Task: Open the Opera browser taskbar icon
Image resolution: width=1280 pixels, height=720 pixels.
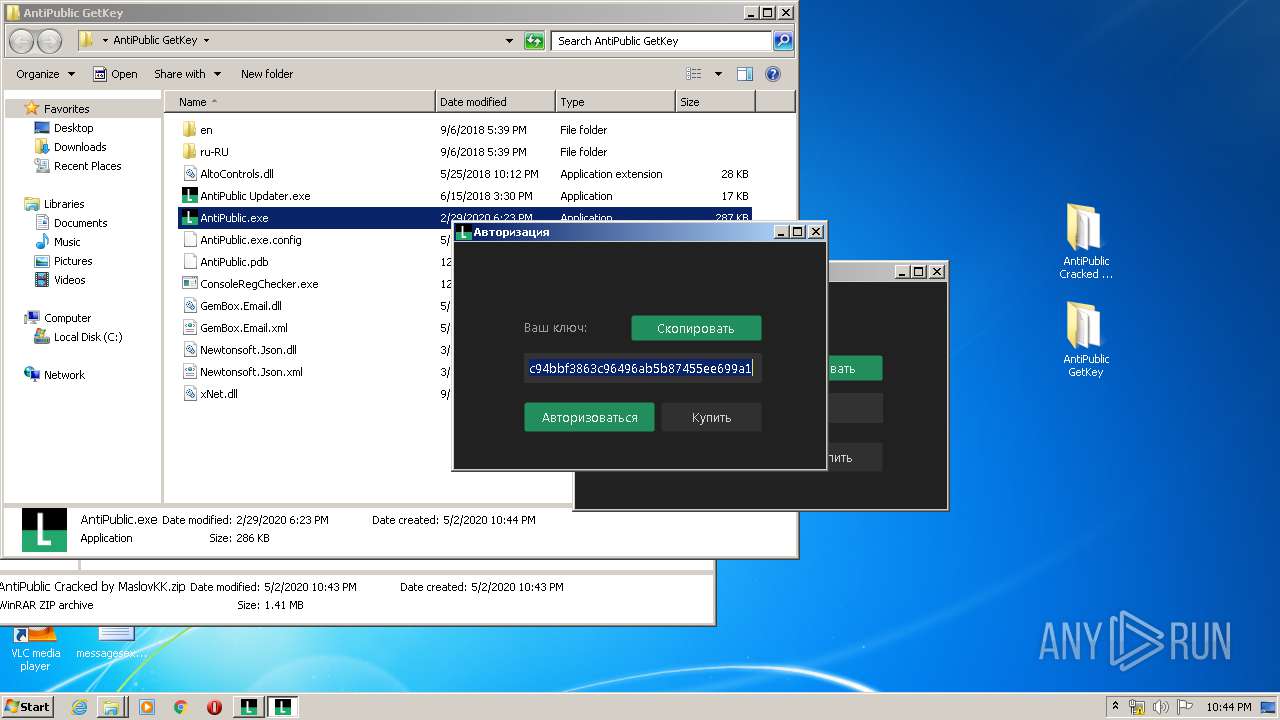Action: point(214,707)
